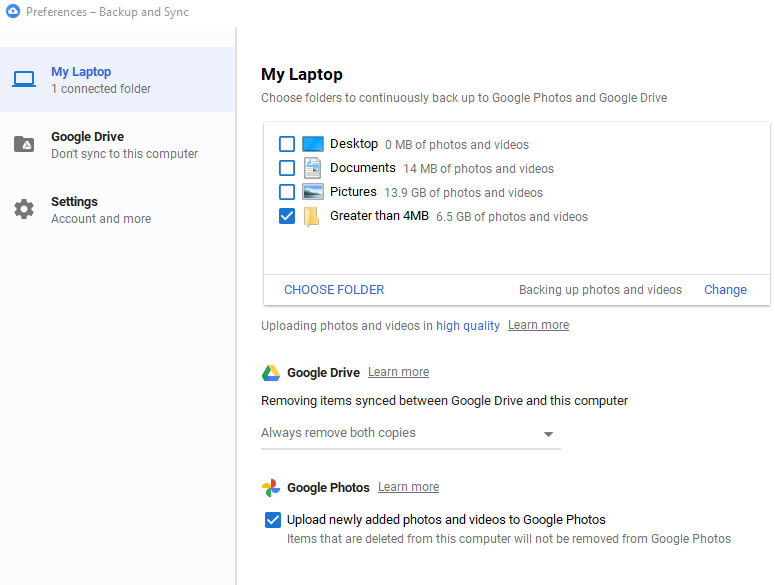Screen dimensions: 775x585
Task: Click the Pictures folder name
Action: [353, 192]
